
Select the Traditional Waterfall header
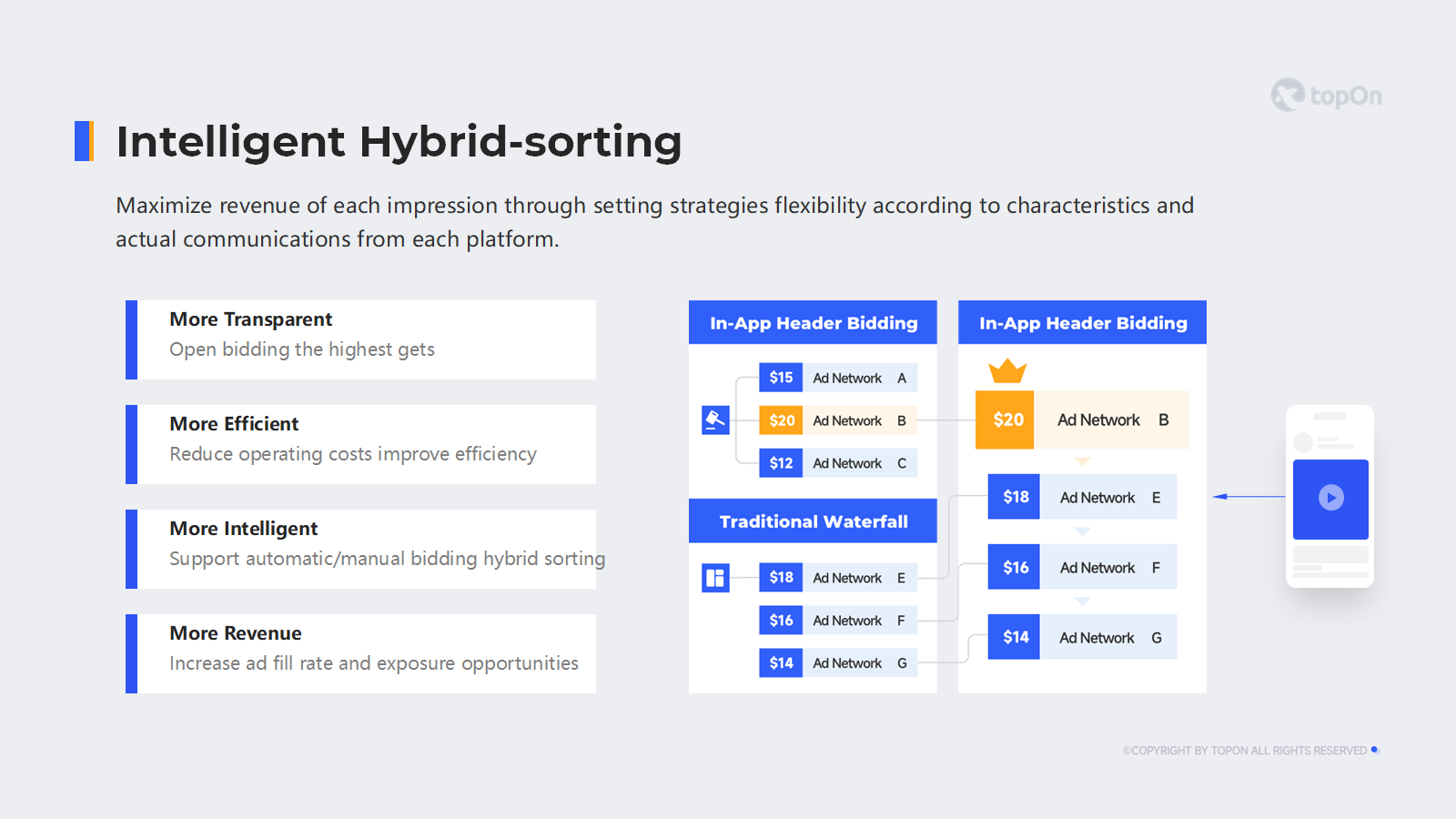click(x=813, y=521)
